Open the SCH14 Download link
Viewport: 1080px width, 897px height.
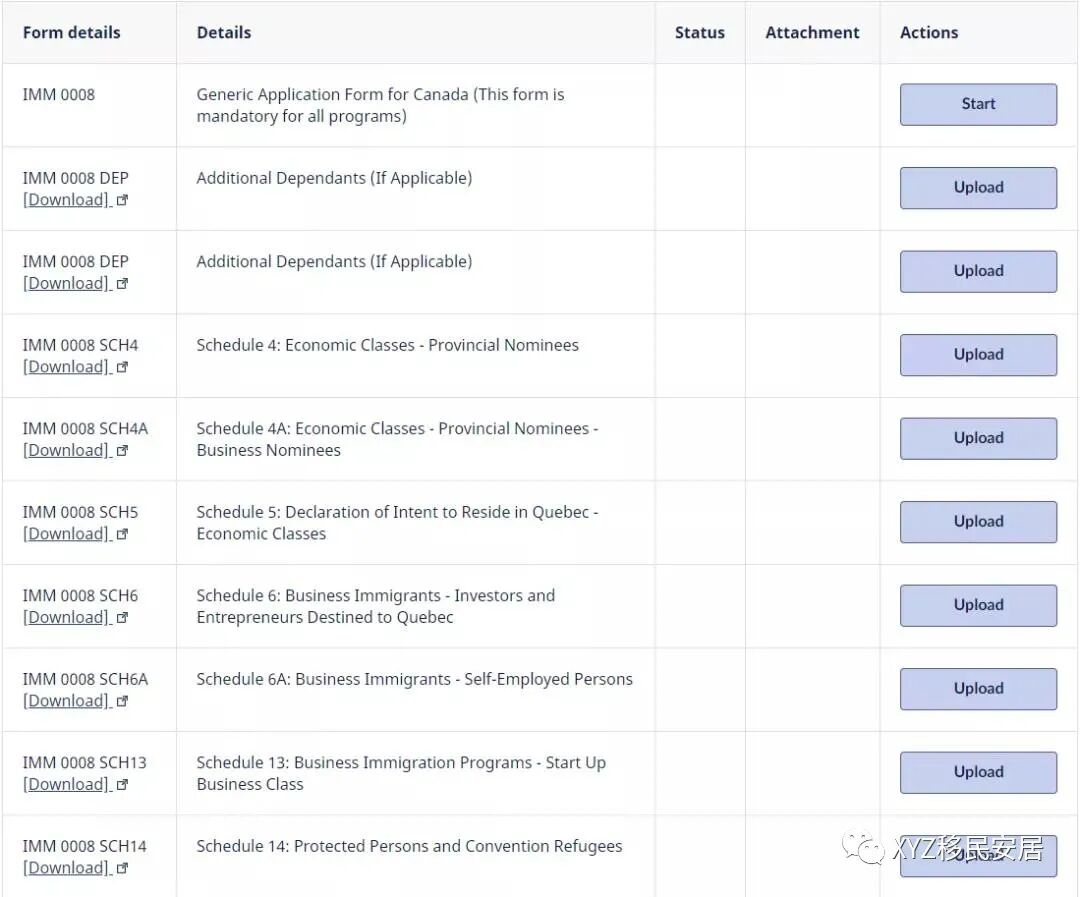pos(66,868)
